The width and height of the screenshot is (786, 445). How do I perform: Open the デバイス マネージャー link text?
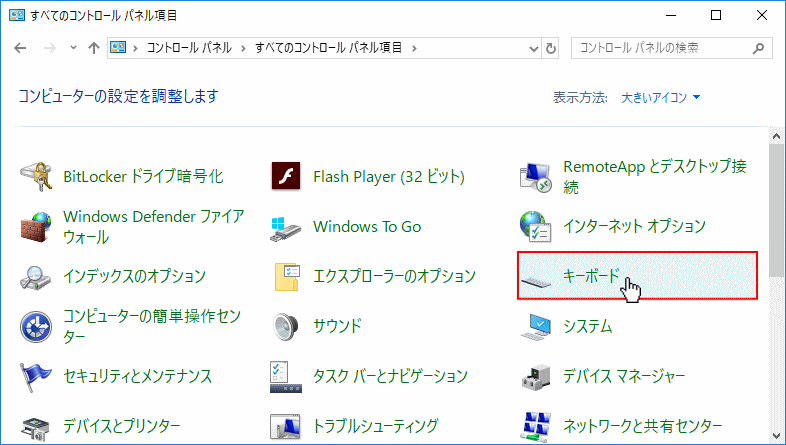click(624, 376)
